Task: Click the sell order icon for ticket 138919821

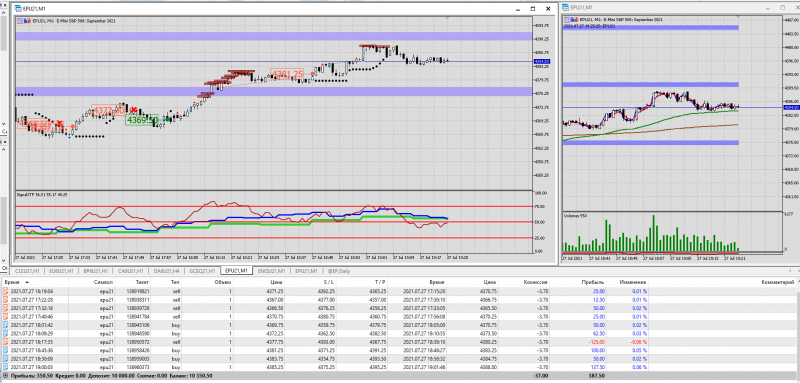Action: (x=6, y=291)
